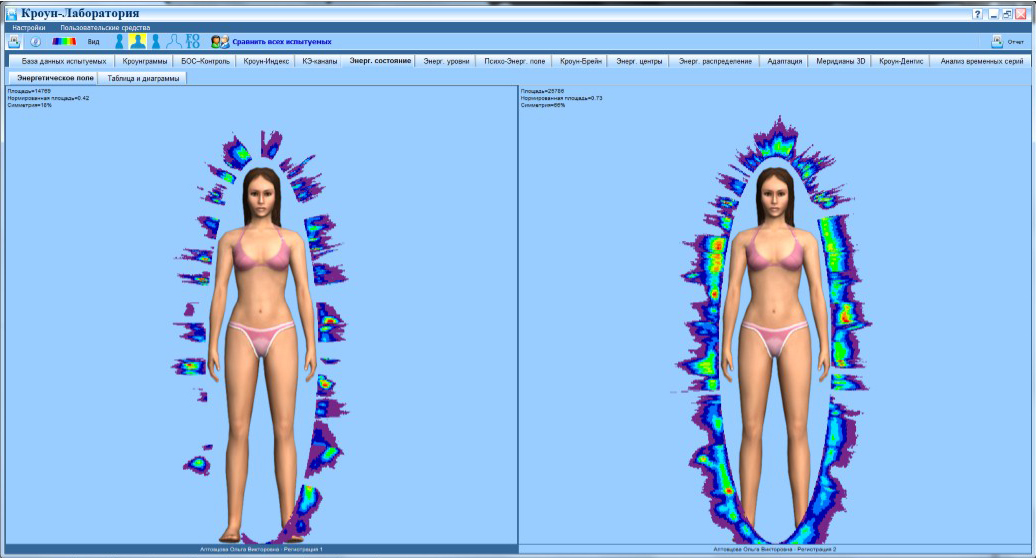
Task: Click the round info icon in the toolbar
Action: pyautogui.click(x=36, y=42)
